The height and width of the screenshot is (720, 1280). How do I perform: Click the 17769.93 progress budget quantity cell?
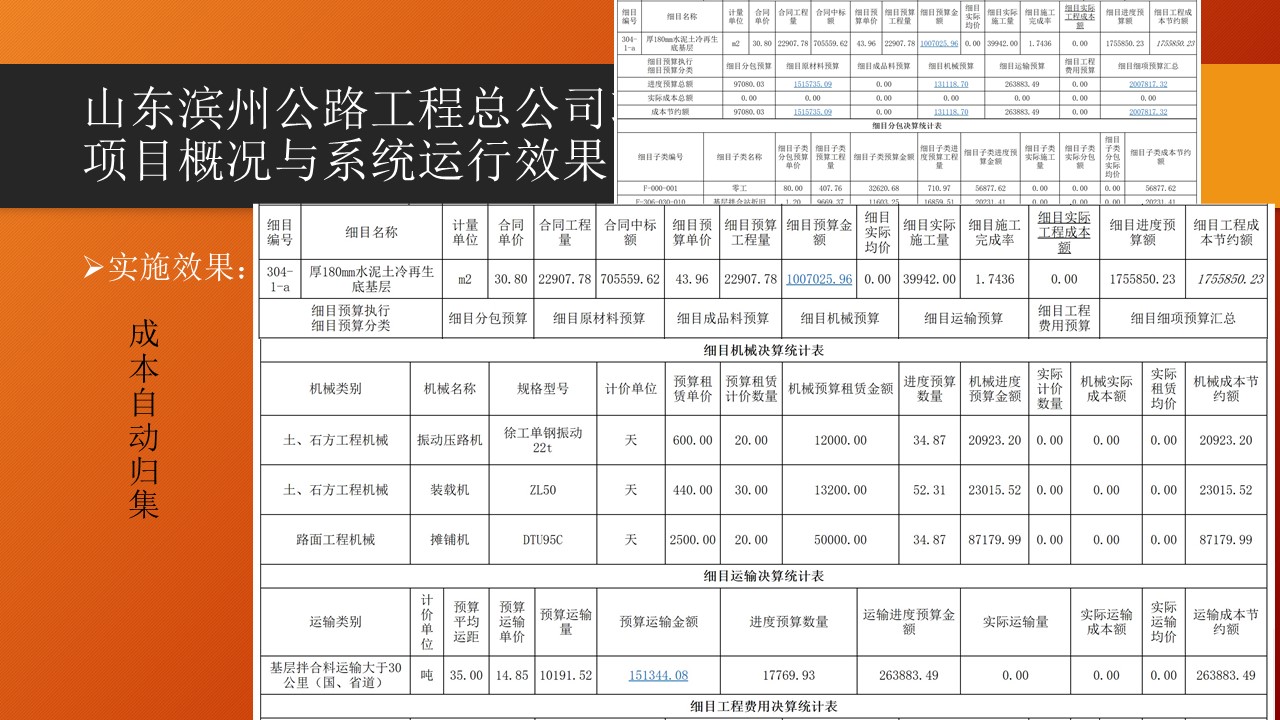pos(789,675)
